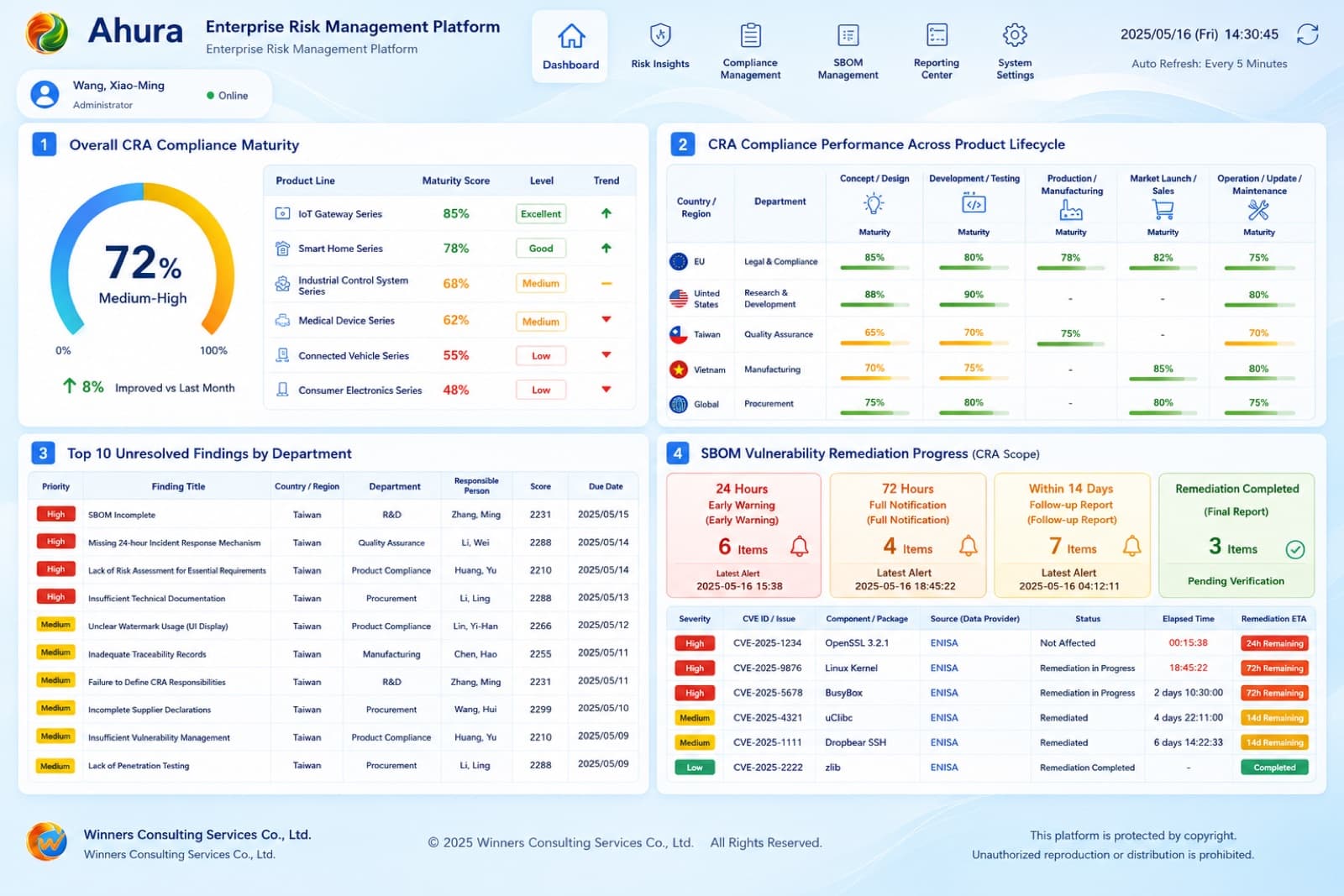Click the Ahura logo

point(47,34)
